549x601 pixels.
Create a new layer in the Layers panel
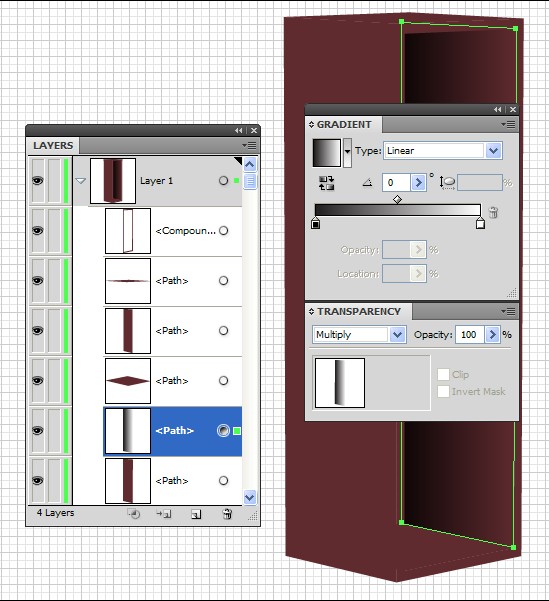196,514
